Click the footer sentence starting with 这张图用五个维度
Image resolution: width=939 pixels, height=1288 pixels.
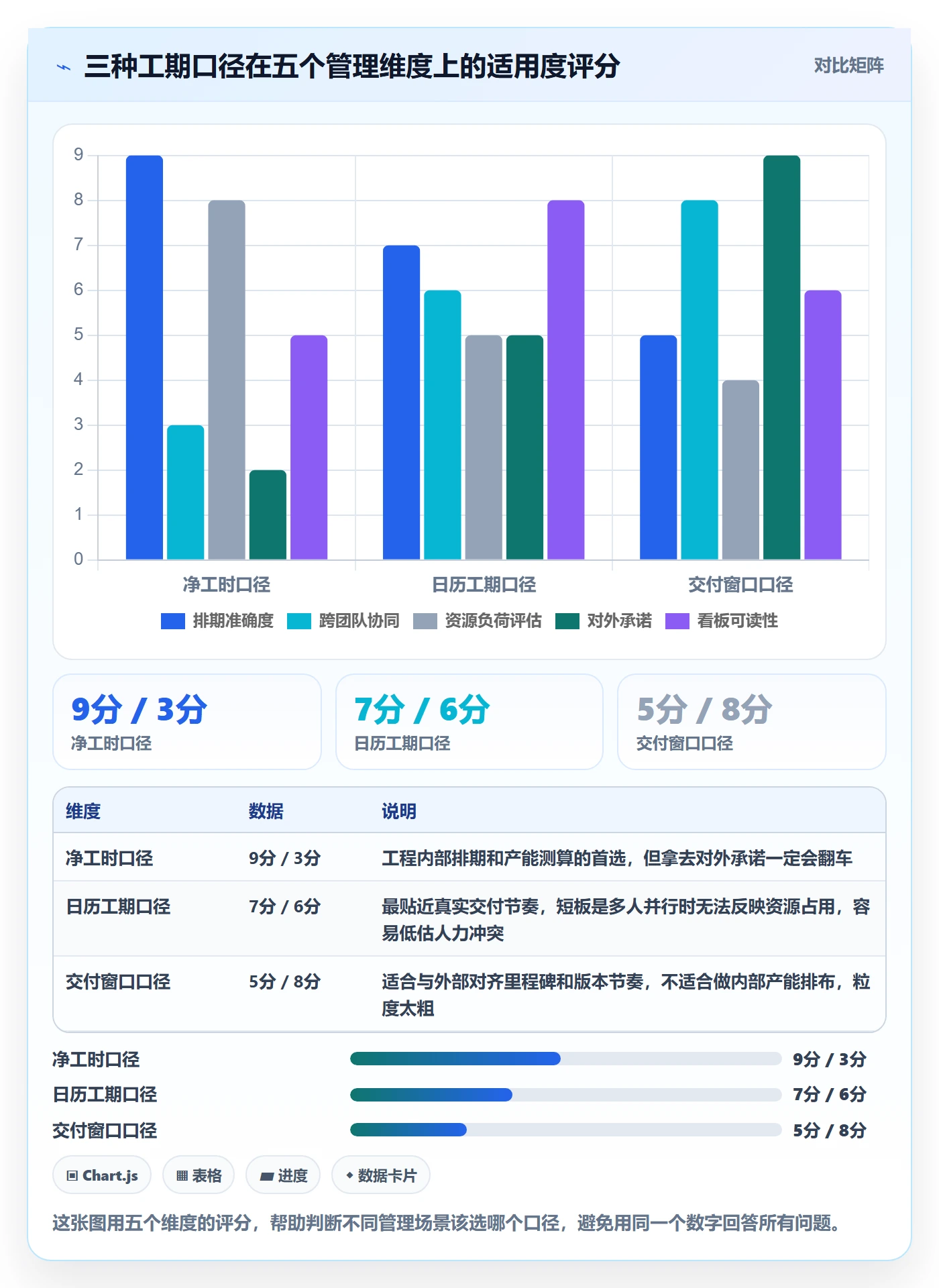pyautogui.click(x=447, y=1223)
